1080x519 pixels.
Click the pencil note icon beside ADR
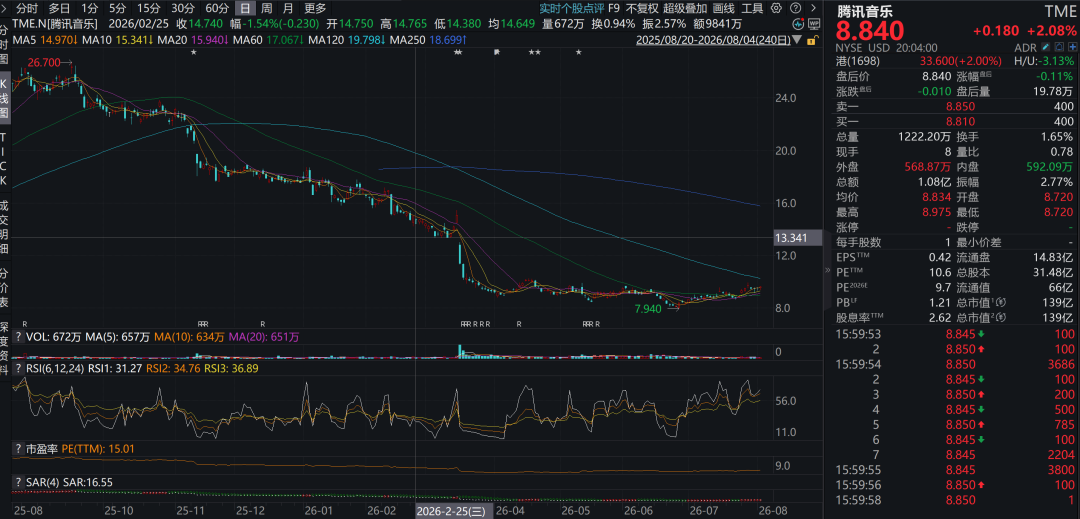pyautogui.click(x=1046, y=47)
